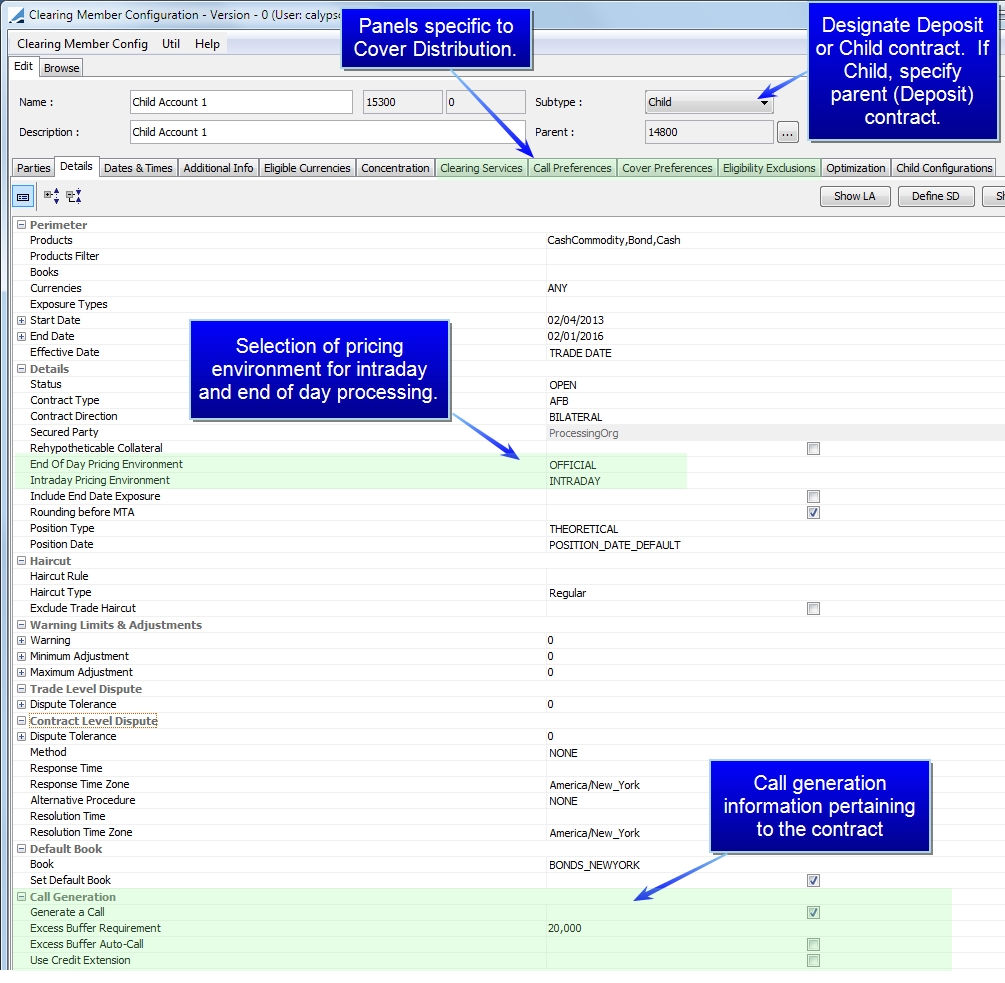Toggle the property sheet view icon

click(x=23, y=197)
